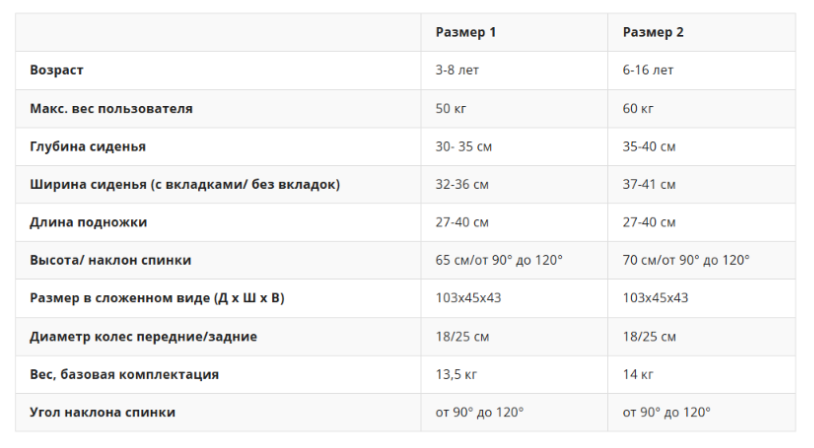814x448 pixels.
Task: Select the "Диаметр колес передние/задние" row label
Action: (x=143, y=336)
